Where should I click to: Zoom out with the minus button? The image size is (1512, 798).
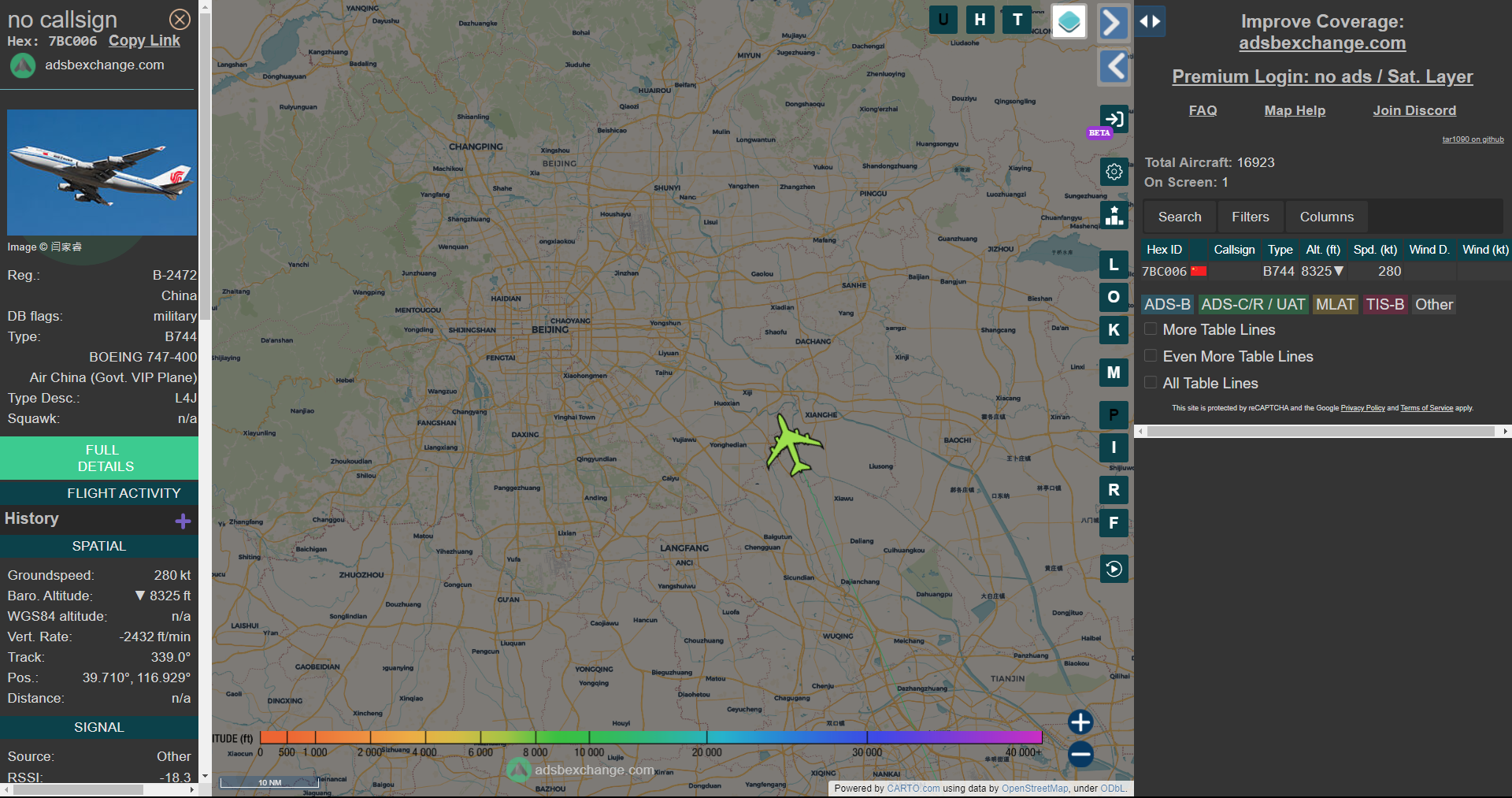coord(1080,754)
